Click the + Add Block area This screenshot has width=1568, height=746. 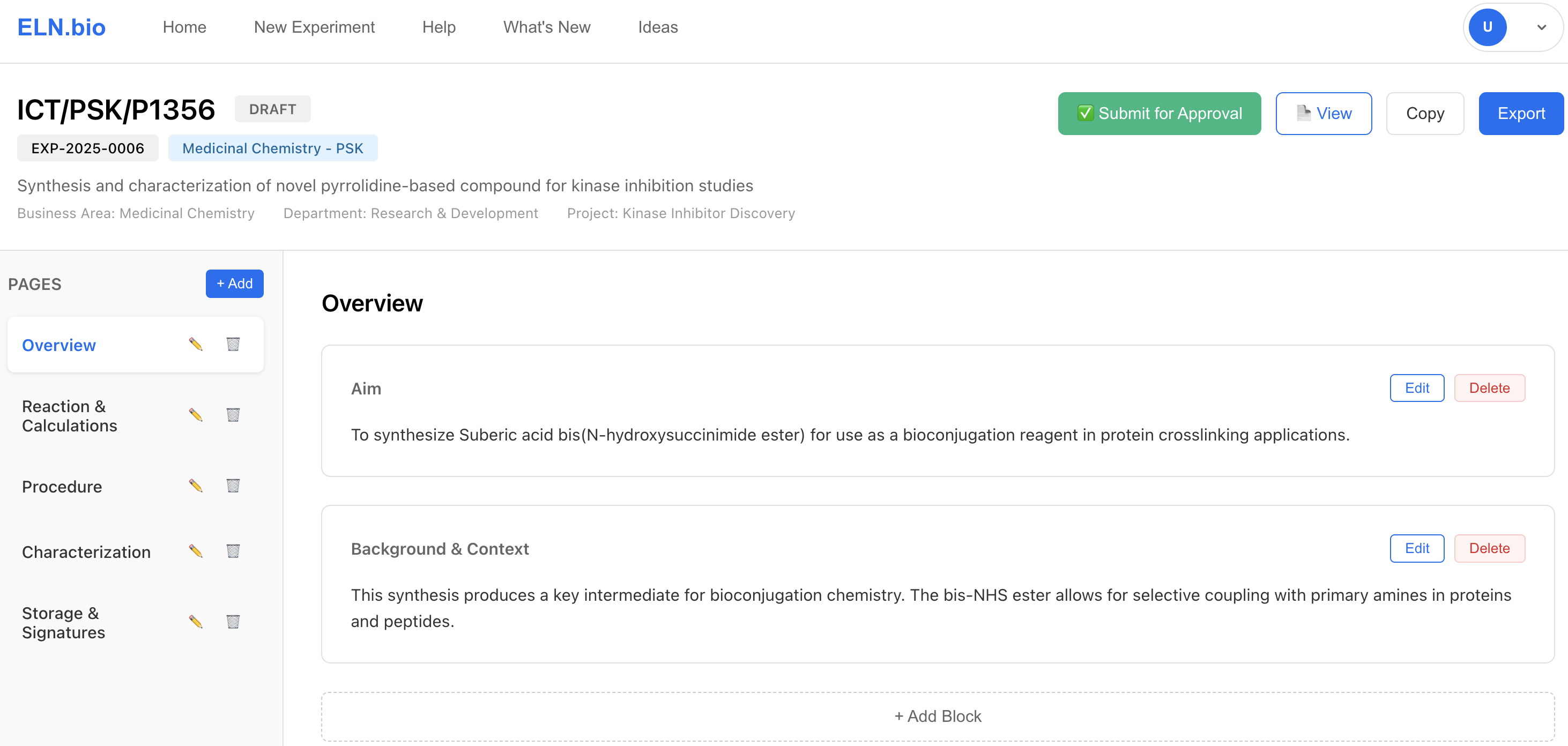(x=938, y=716)
